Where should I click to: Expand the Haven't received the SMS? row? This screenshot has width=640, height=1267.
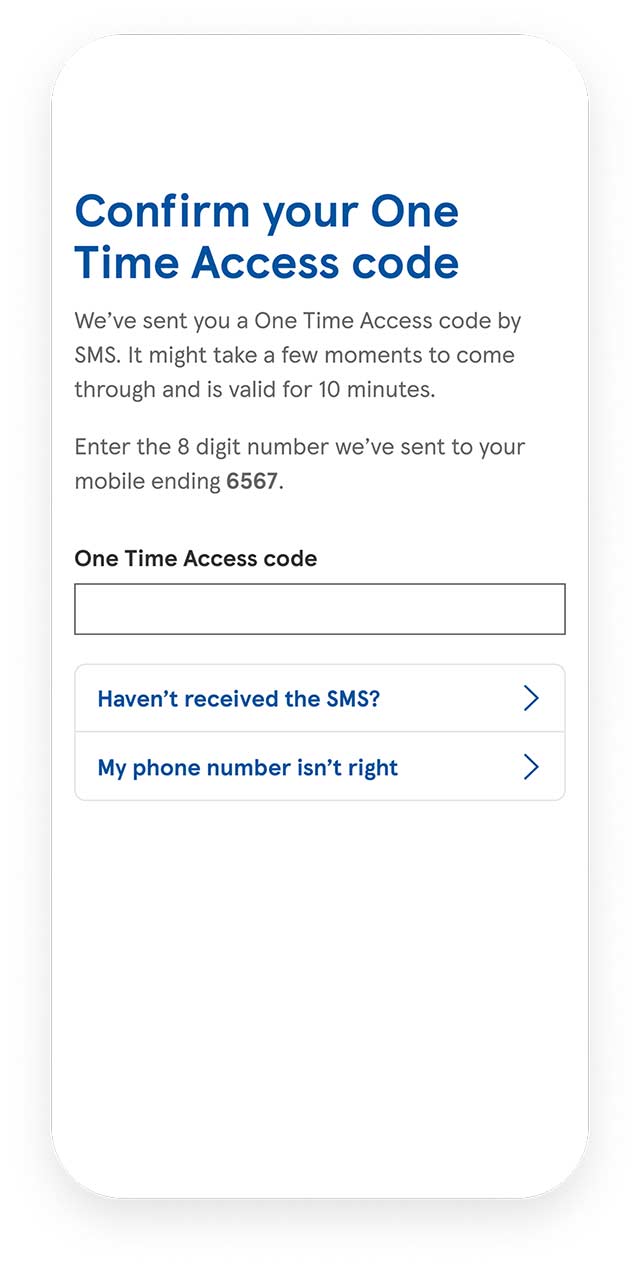click(320, 698)
